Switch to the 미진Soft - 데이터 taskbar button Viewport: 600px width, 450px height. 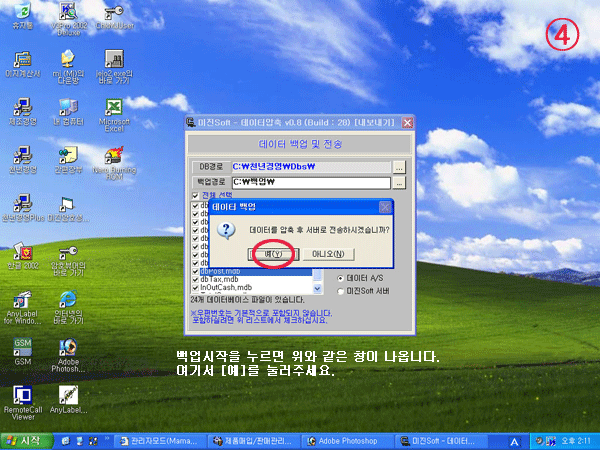pyautogui.click(x=440, y=441)
